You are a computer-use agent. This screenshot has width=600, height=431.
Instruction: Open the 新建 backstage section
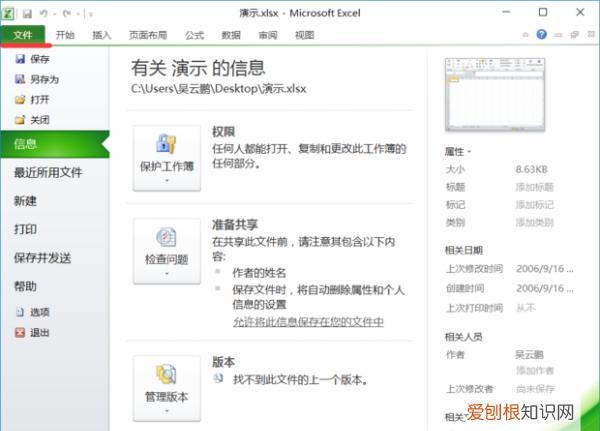[x=25, y=201]
